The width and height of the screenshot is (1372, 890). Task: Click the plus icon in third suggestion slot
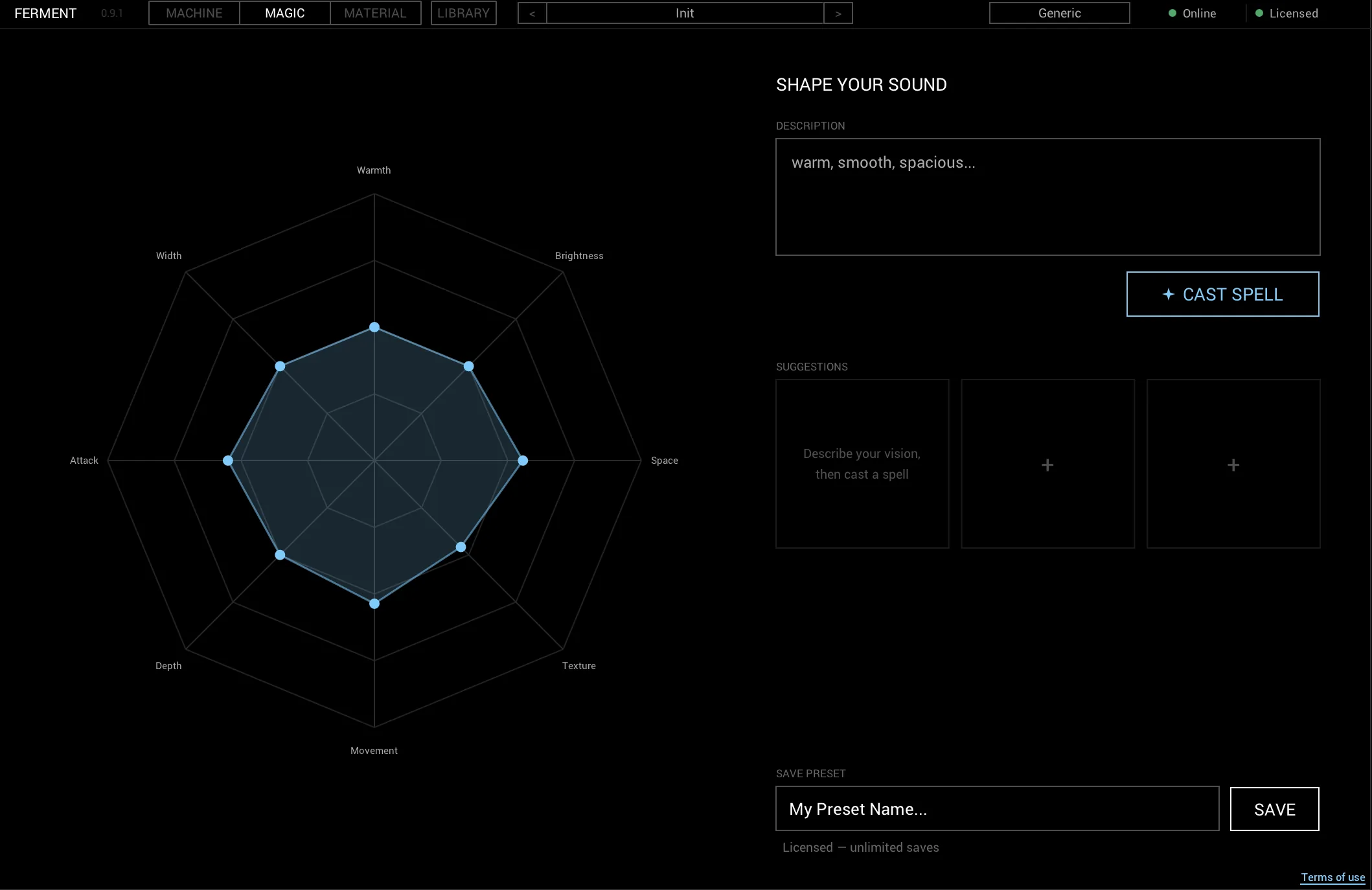click(1233, 464)
